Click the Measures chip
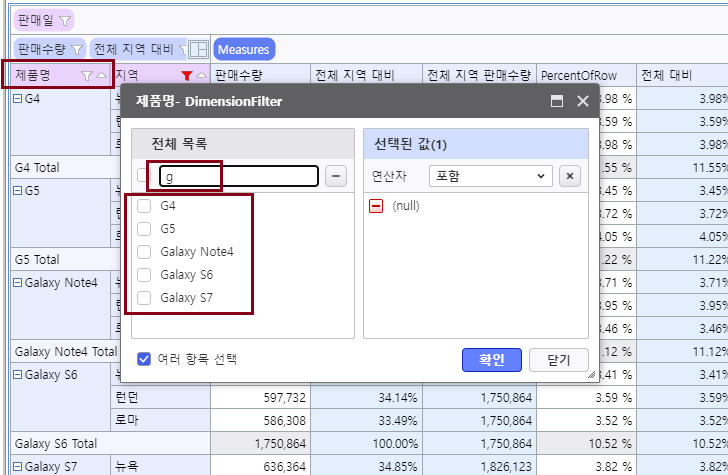This screenshot has width=728, height=475. (243, 49)
